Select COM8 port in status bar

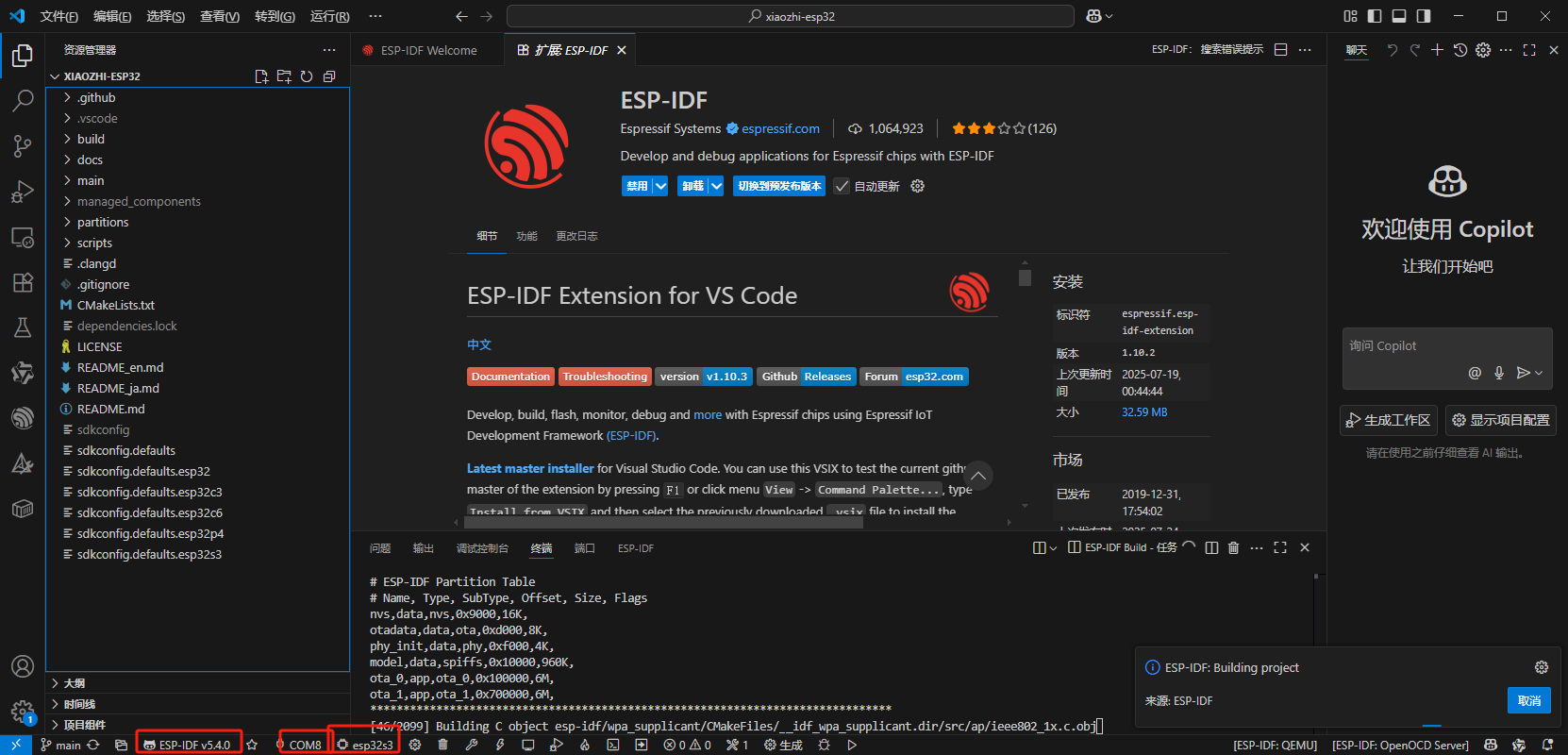tap(299, 745)
